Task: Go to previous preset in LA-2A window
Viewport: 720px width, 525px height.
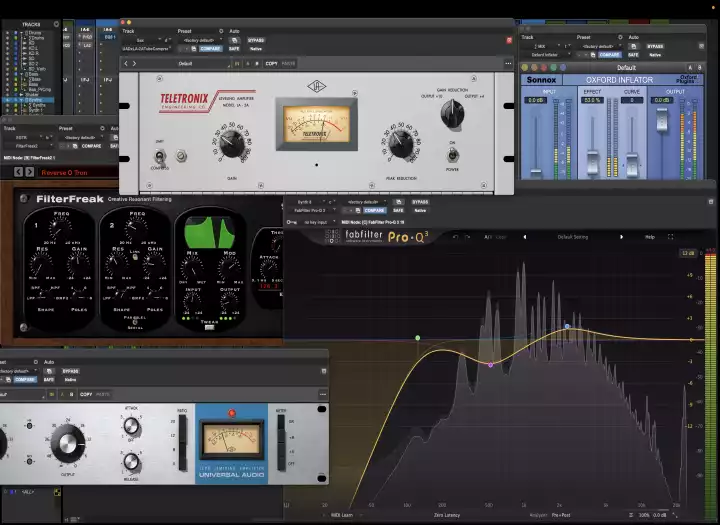Action: coord(126,63)
